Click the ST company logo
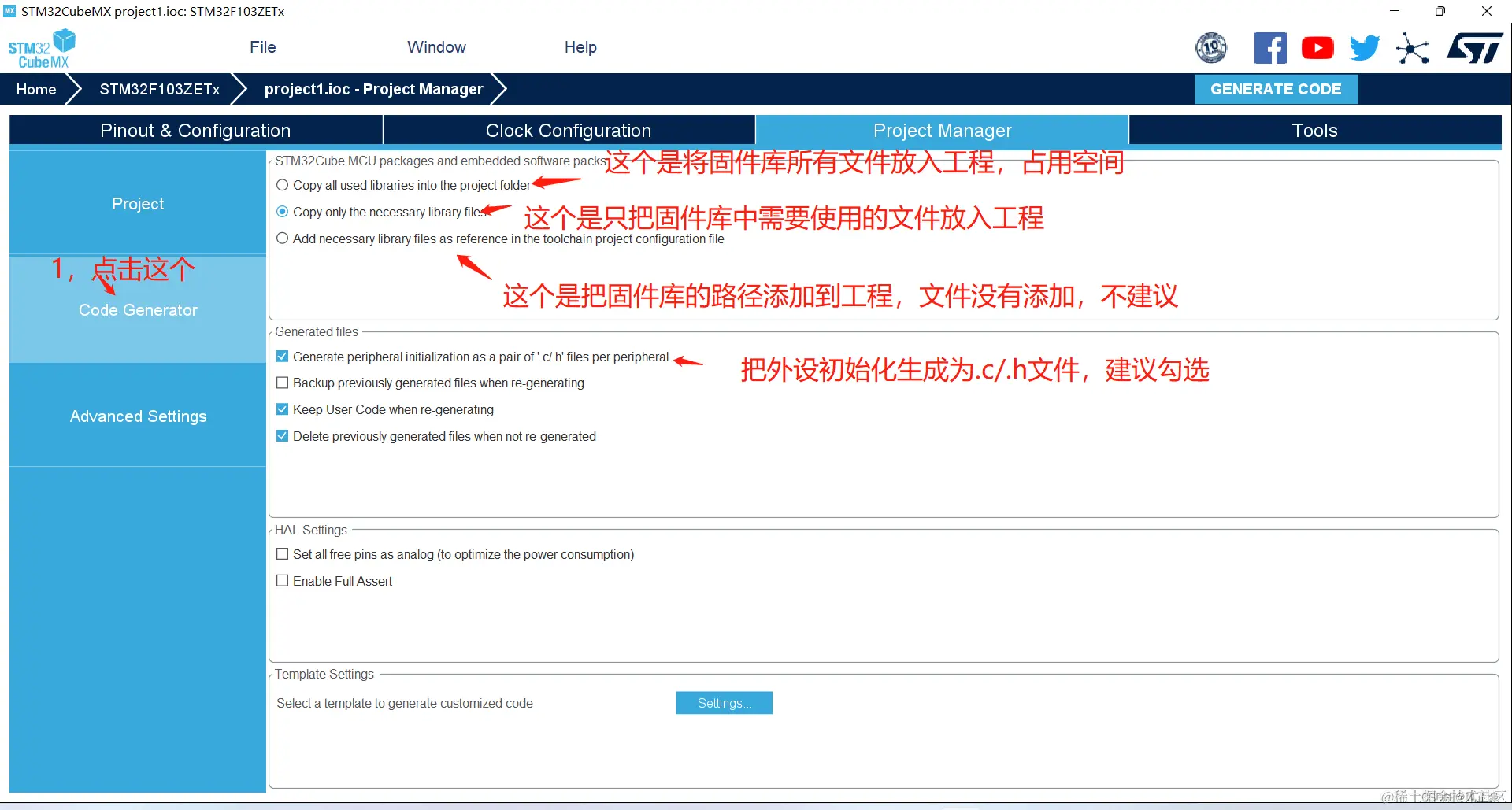The image size is (1512, 810). [1475, 48]
